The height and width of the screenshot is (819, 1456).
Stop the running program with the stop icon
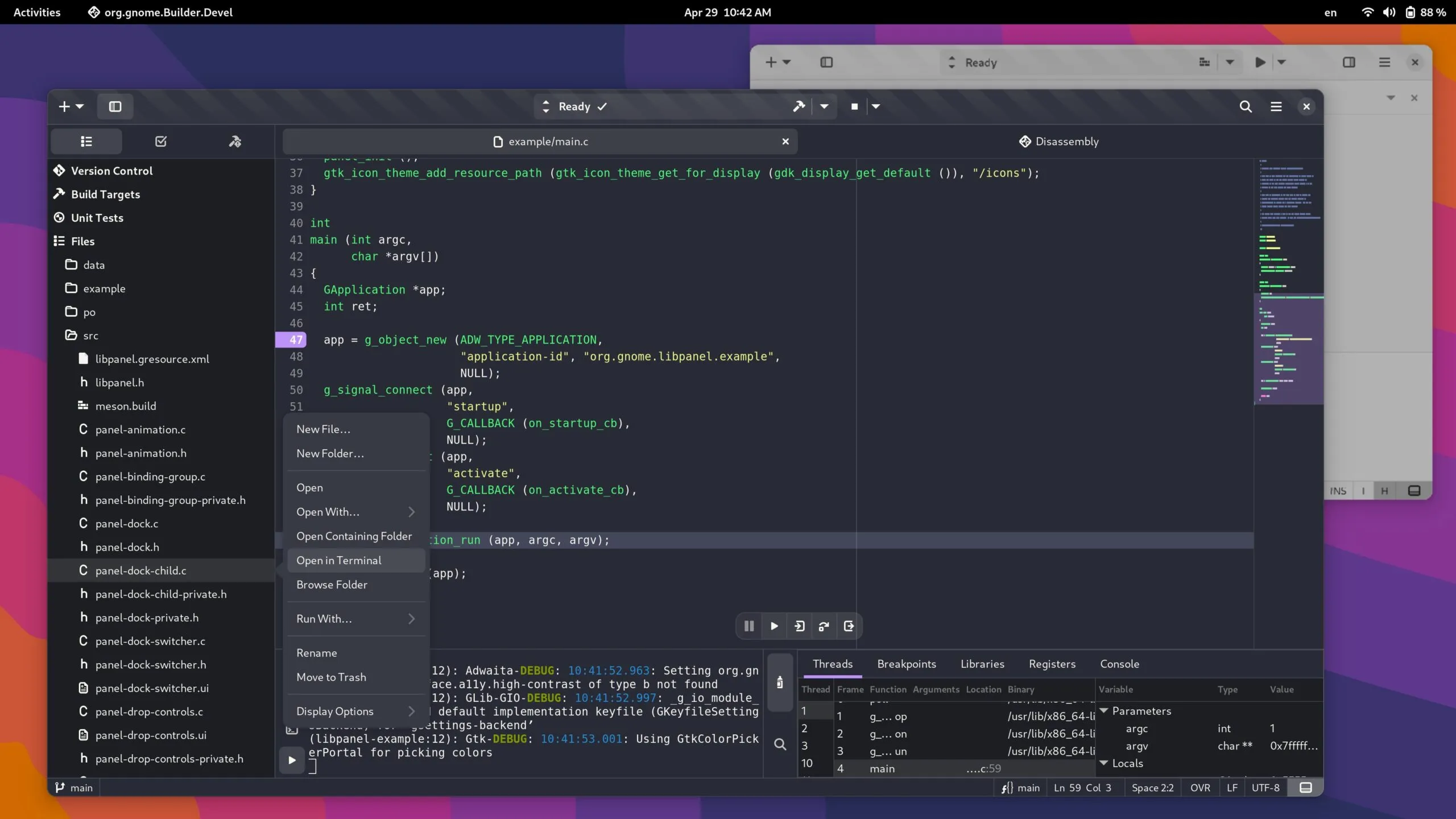[854, 106]
